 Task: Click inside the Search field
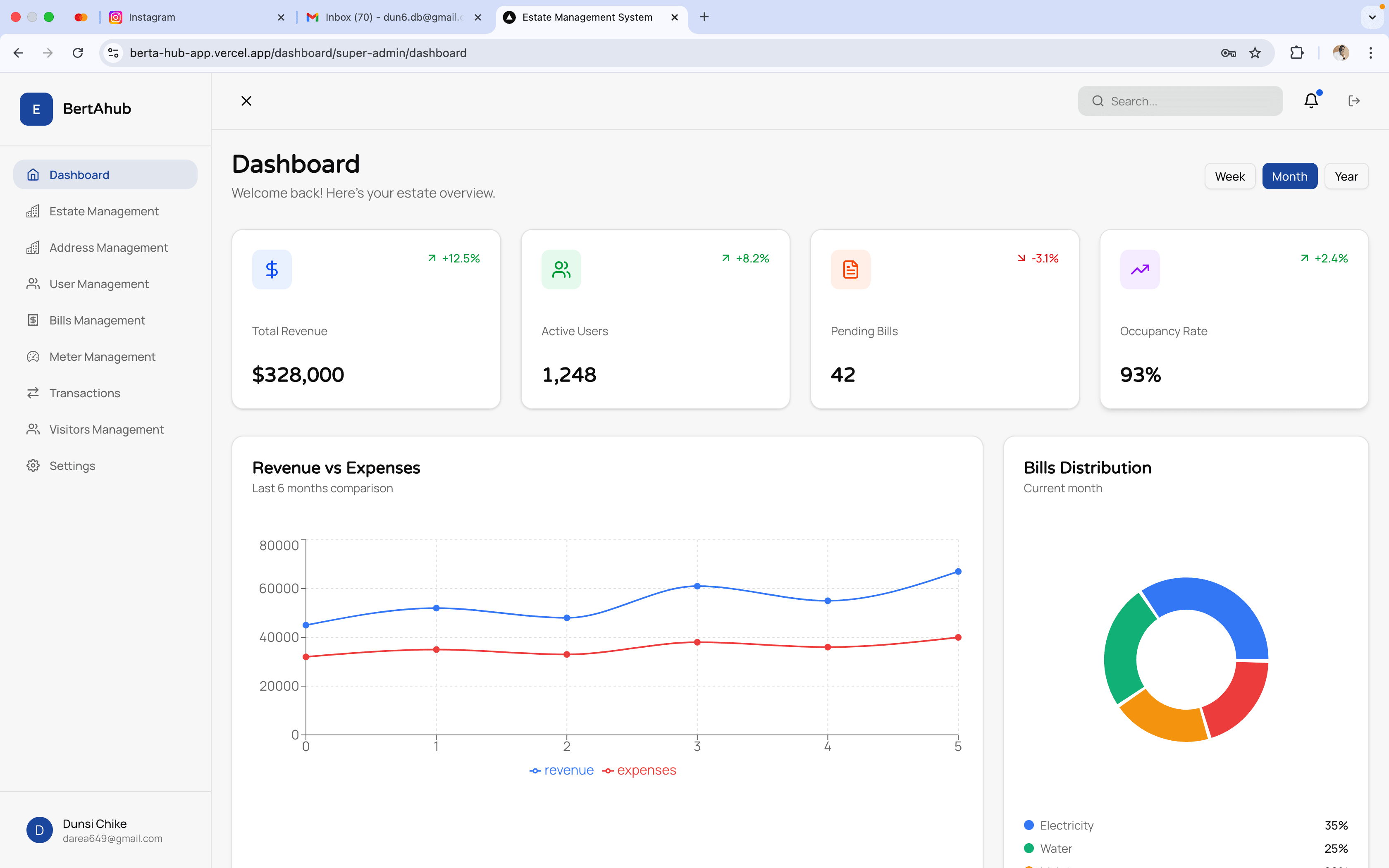click(x=1179, y=100)
